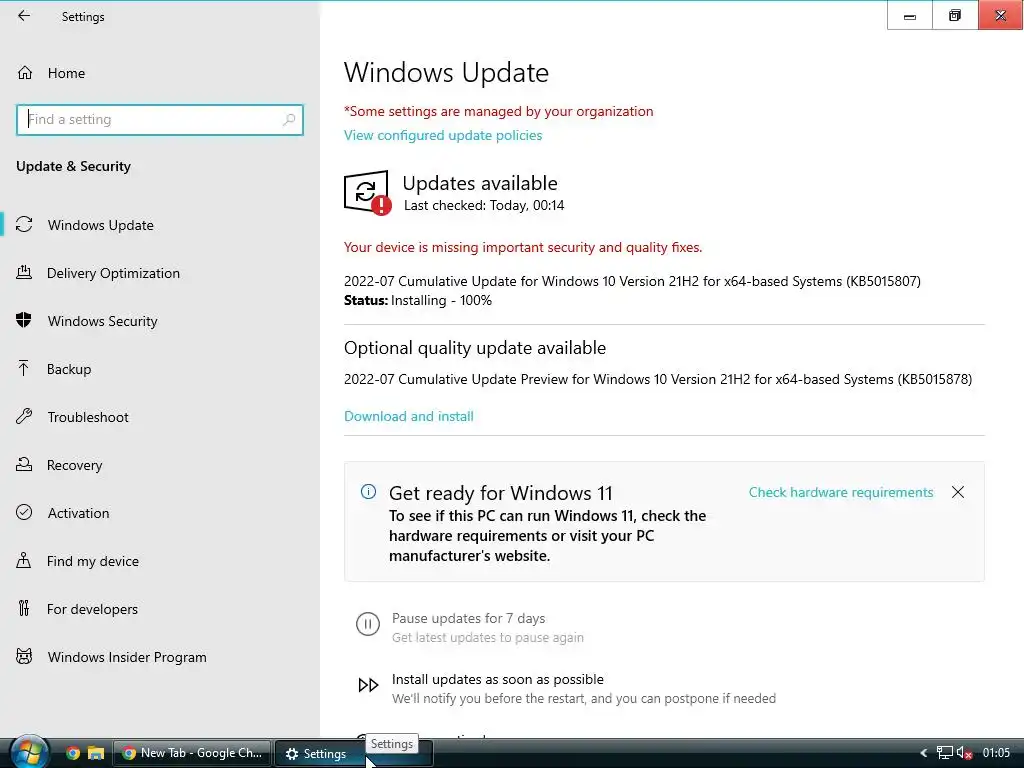Click the clock showing 01:05
Image resolution: width=1024 pixels, height=768 pixels.
click(x=996, y=753)
